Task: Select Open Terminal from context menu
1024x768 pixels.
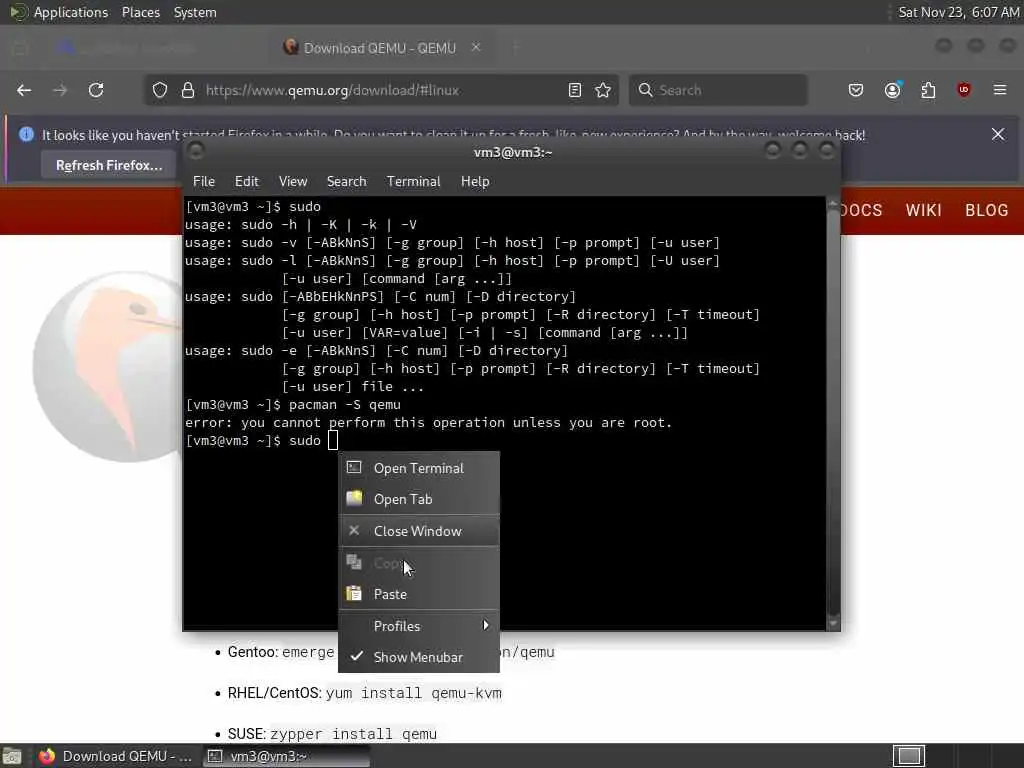Action: pyautogui.click(x=419, y=468)
